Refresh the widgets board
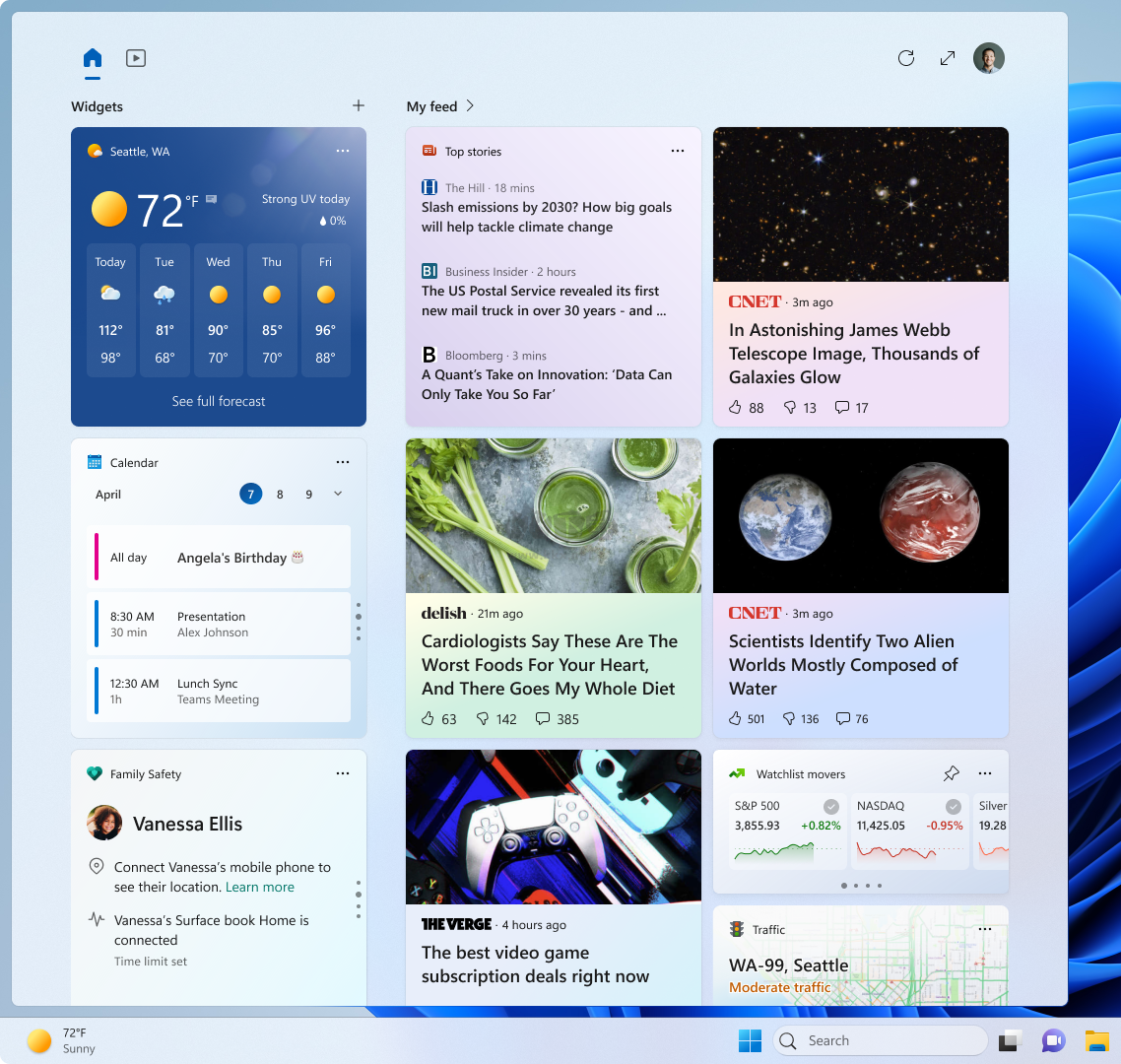1121x1064 pixels. tap(906, 58)
